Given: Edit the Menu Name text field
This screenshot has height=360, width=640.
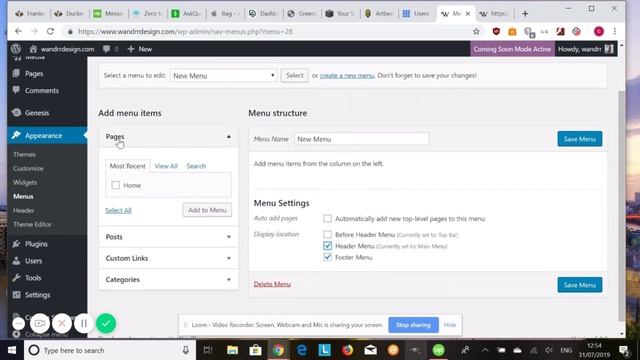Looking at the screenshot, I should pyautogui.click(x=361, y=139).
